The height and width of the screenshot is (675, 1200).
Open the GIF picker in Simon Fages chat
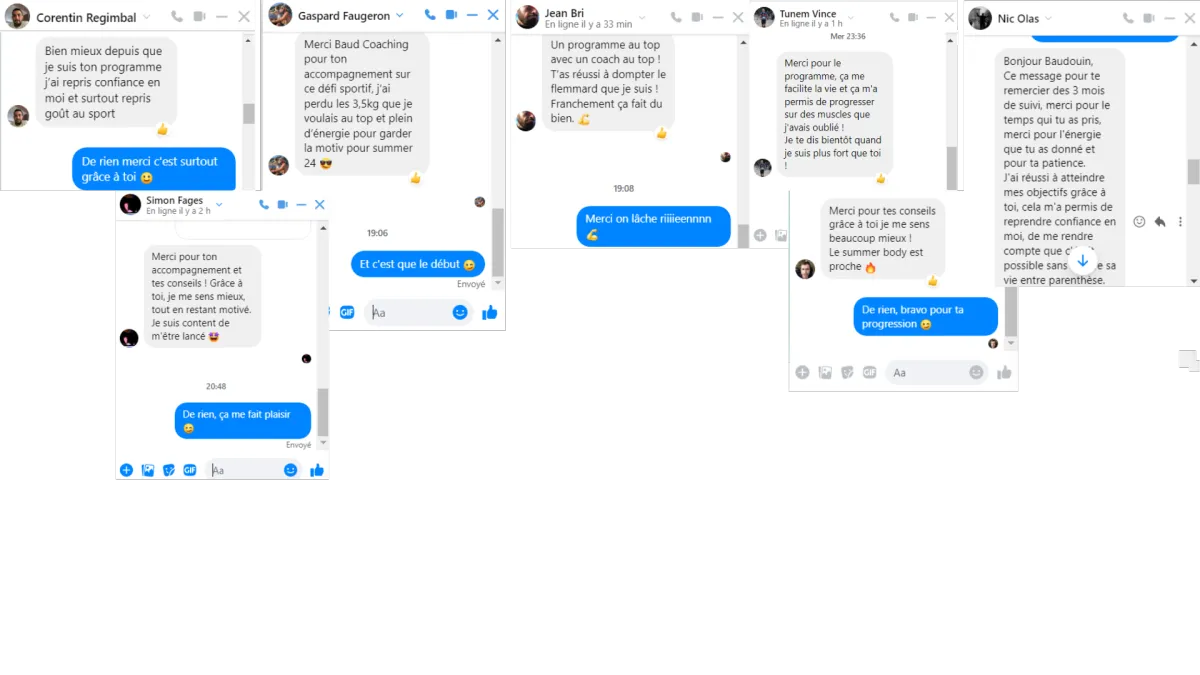click(x=190, y=470)
